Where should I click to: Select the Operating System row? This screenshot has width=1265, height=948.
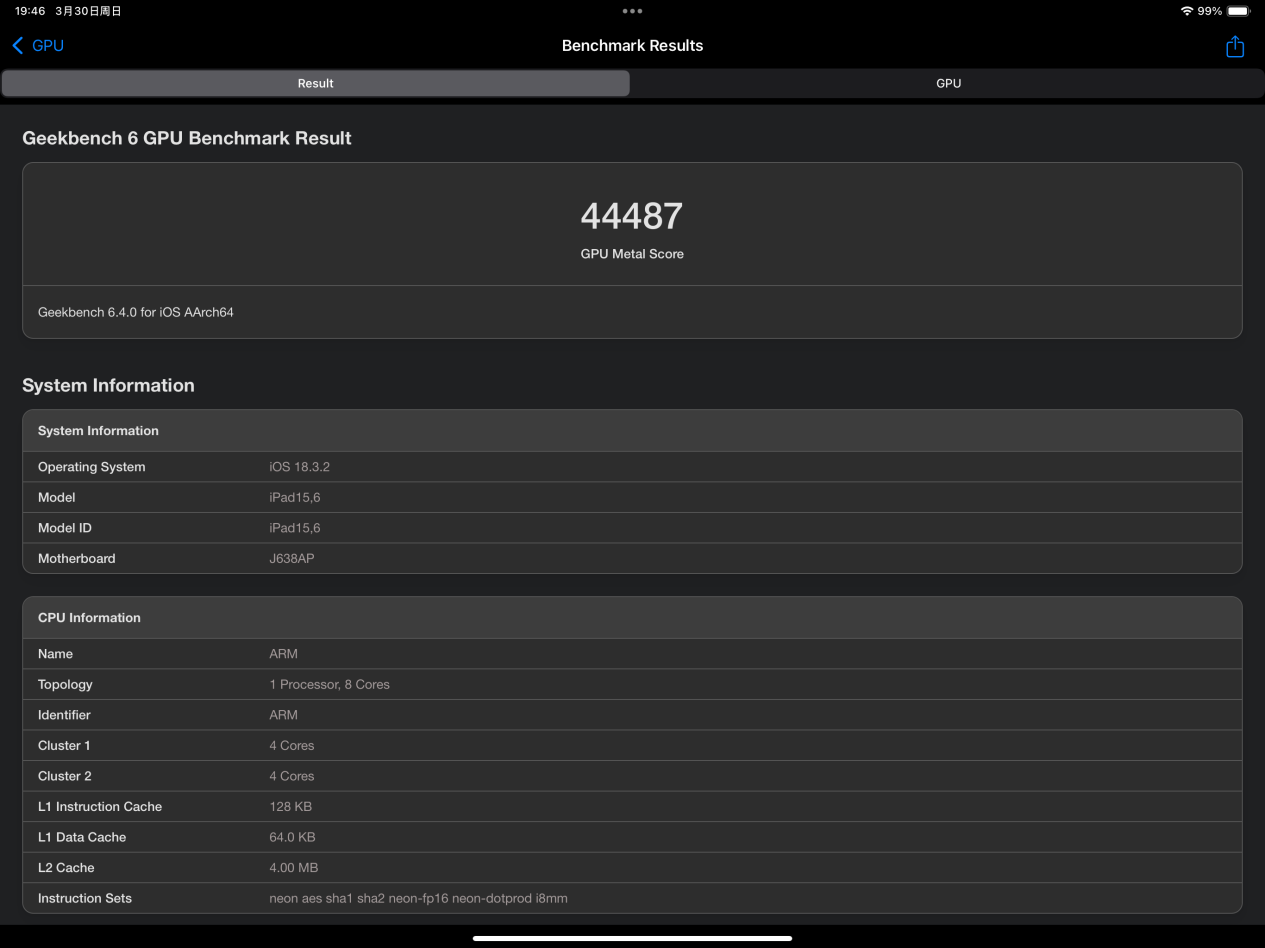632,467
